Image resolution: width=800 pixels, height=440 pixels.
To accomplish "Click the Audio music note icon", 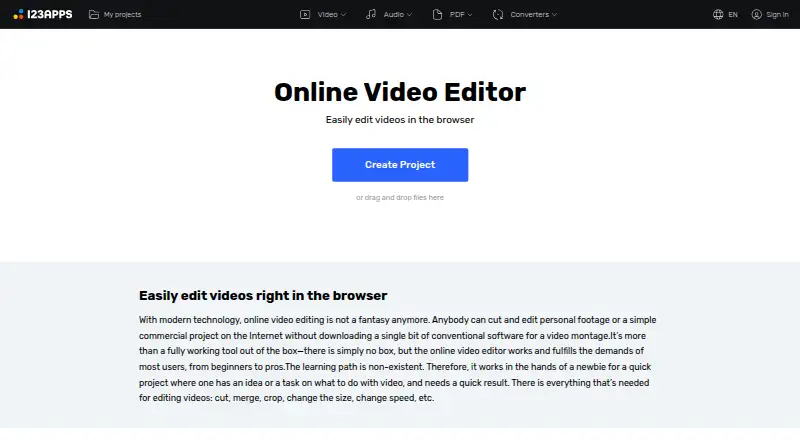I will pos(371,14).
